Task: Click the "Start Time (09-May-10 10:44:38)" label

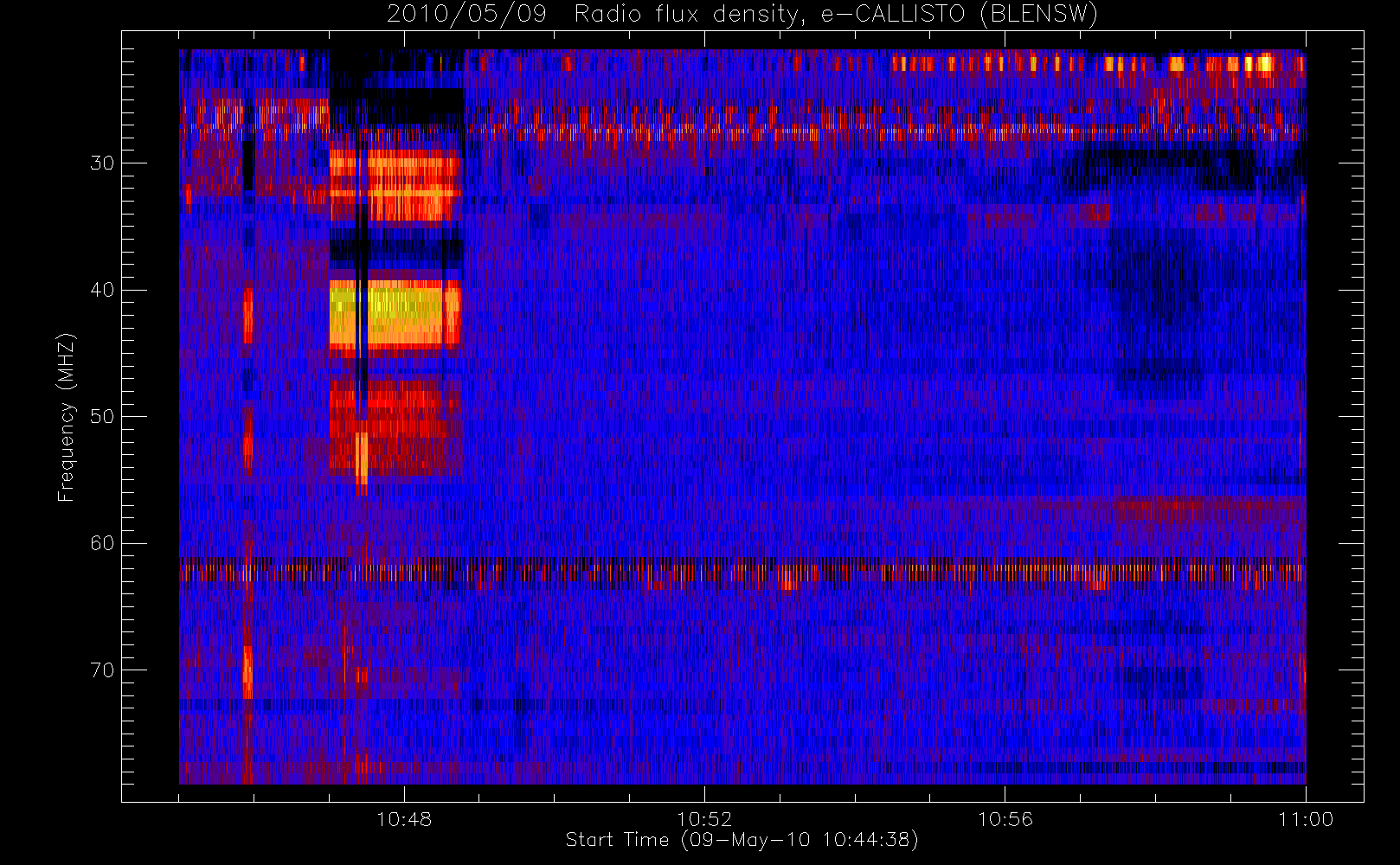Action: [742, 840]
